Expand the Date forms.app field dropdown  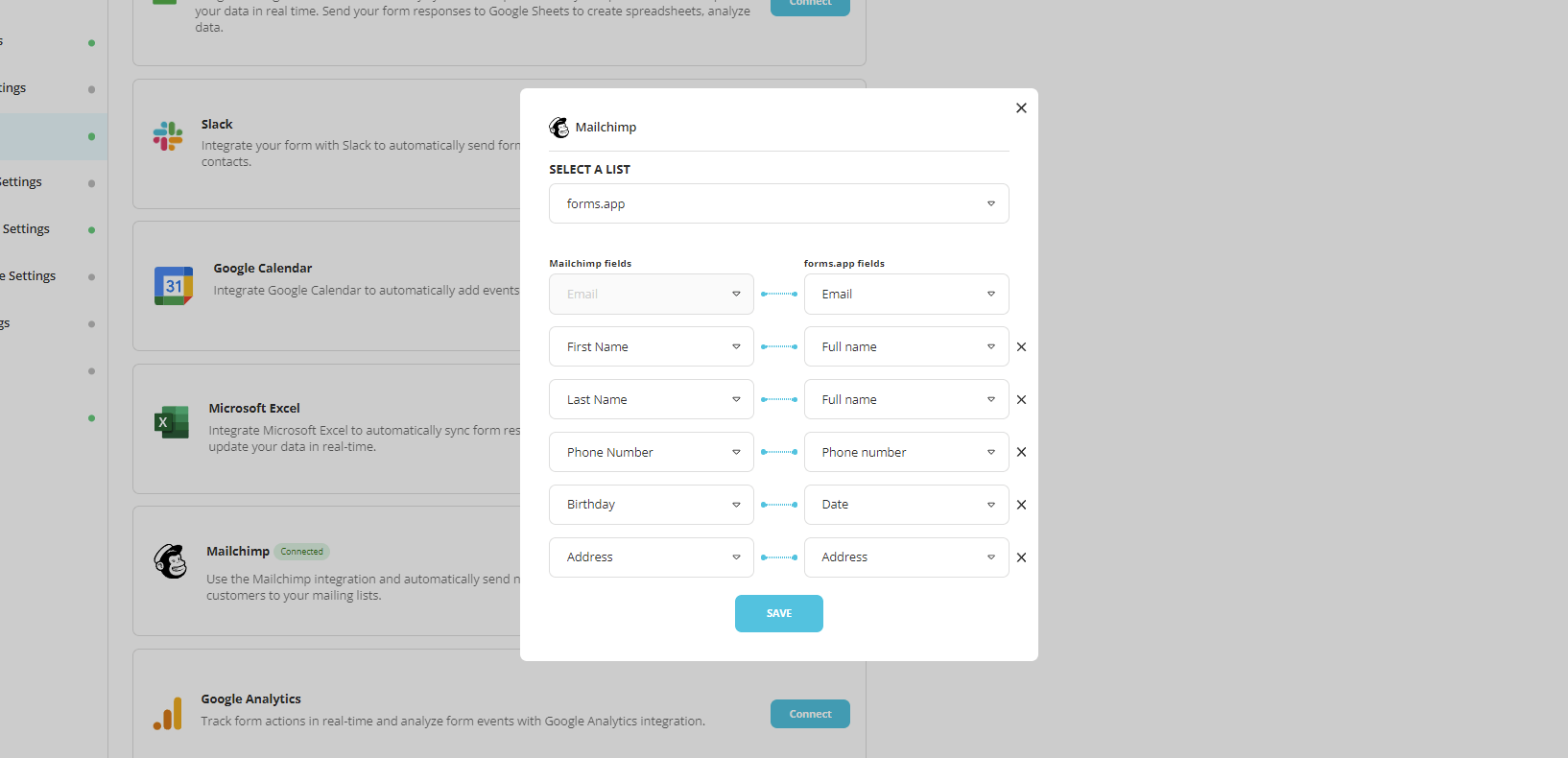[906, 505]
